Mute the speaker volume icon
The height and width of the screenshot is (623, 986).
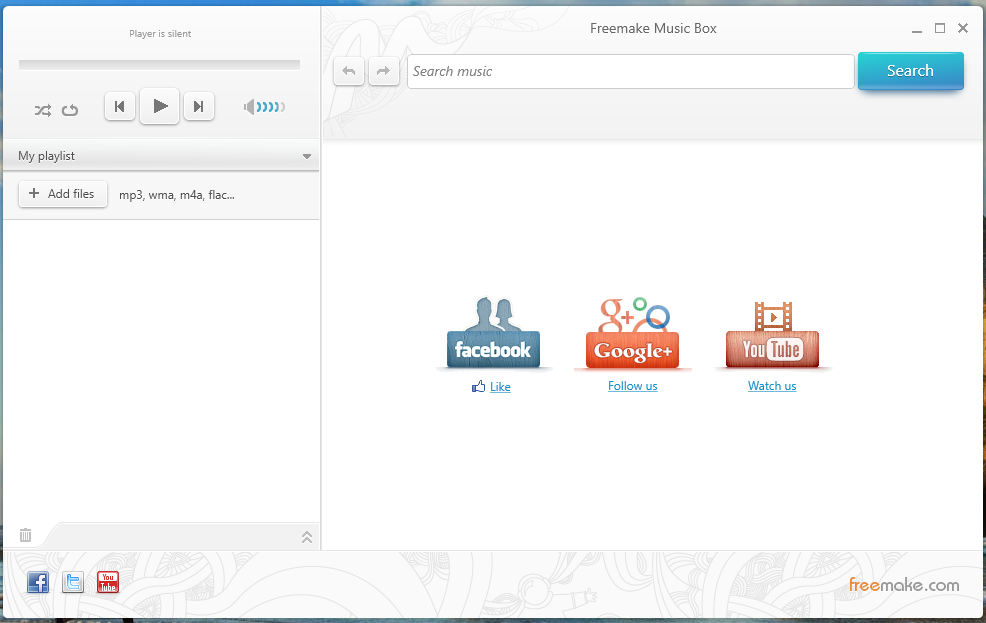point(250,107)
